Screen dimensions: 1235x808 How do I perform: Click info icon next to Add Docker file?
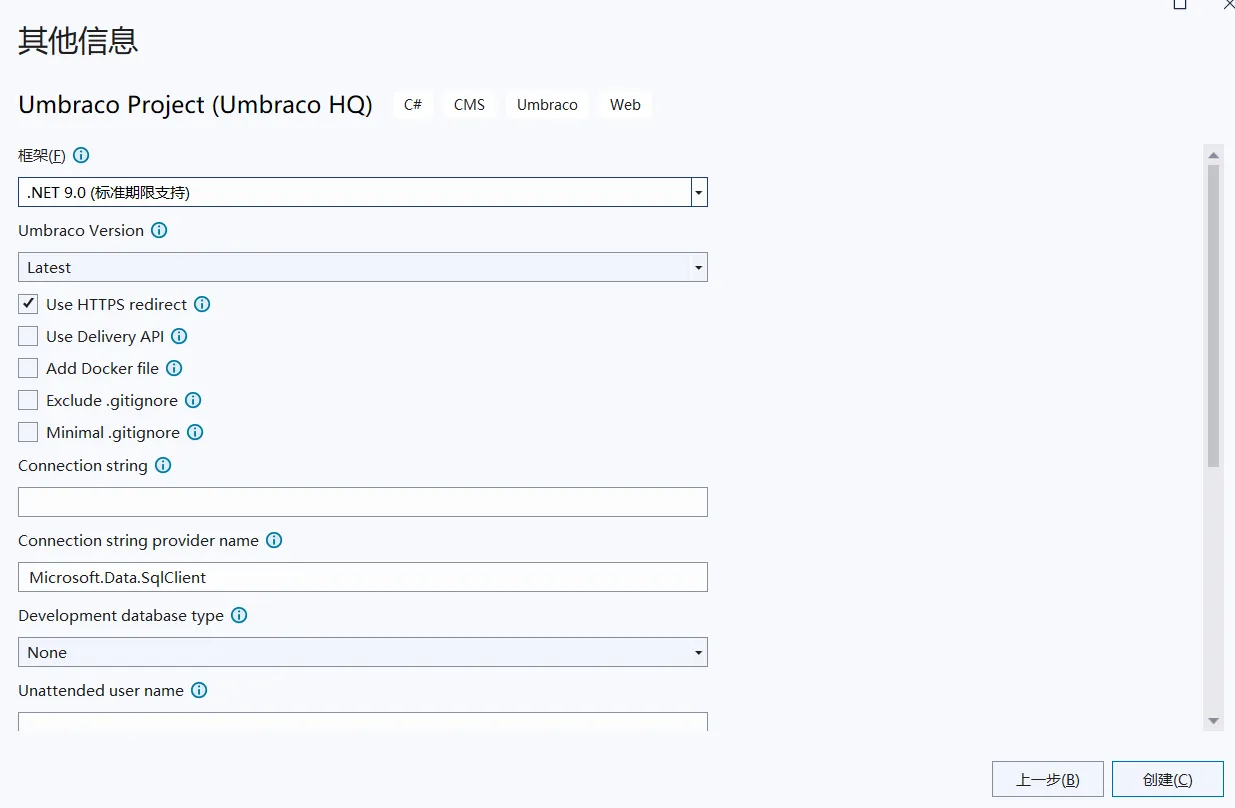coord(174,368)
